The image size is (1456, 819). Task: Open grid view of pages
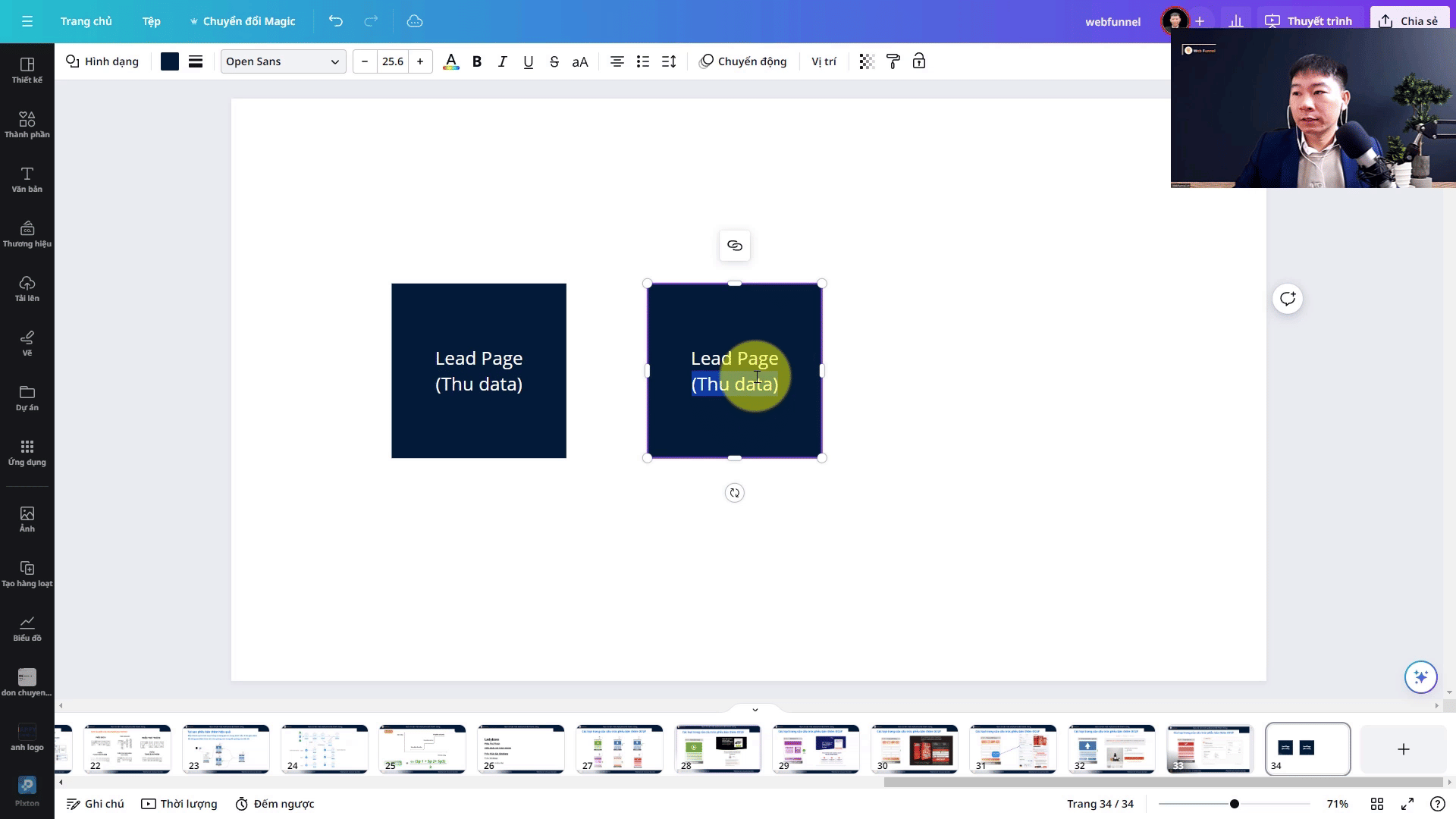click(x=1377, y=804)
